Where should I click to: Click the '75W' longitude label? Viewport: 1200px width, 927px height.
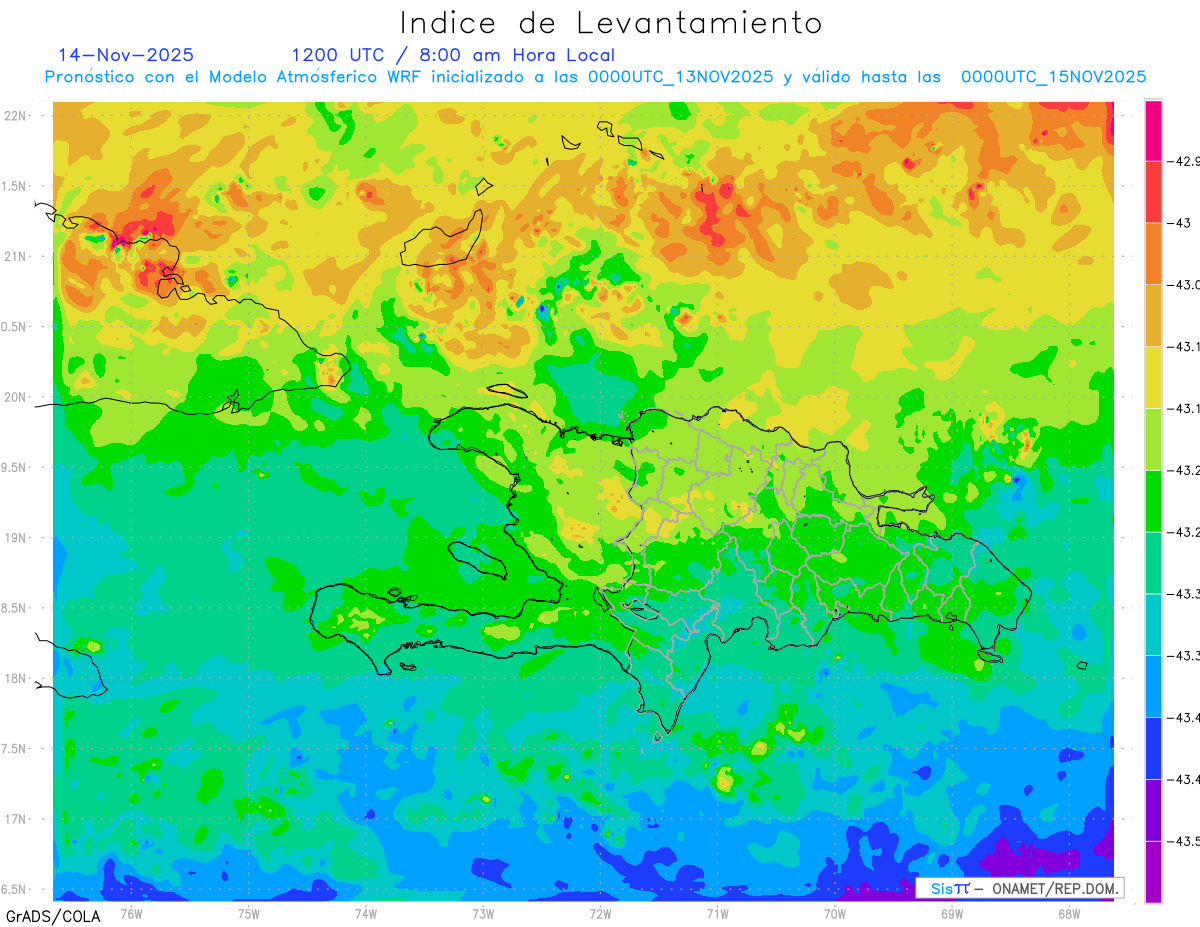click(249, 913)
